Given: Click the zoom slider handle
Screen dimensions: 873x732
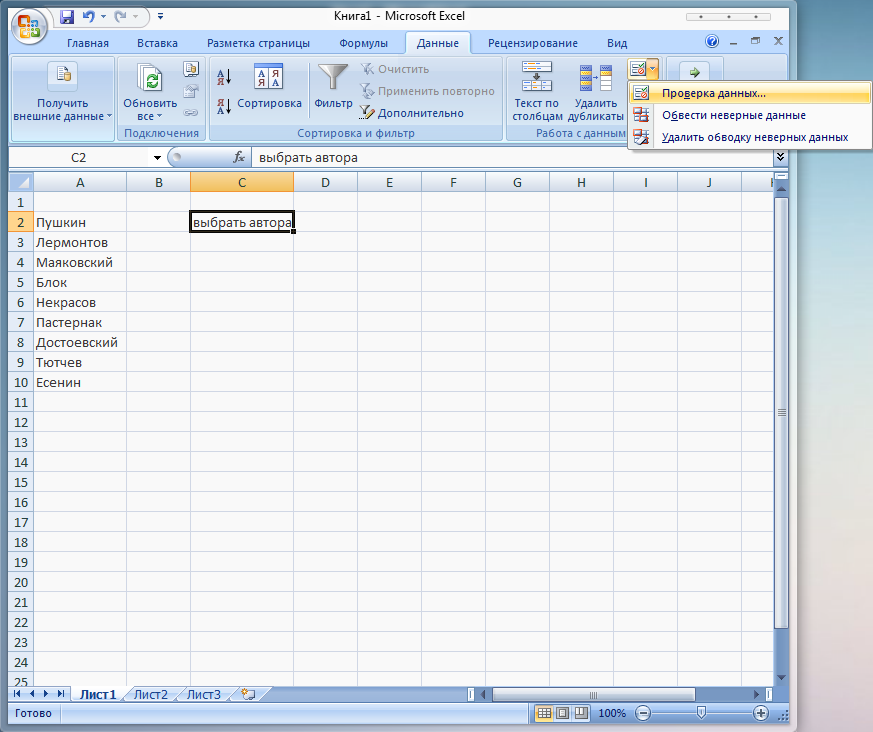Looking at the screenshot, I should [x=702, y=713].
